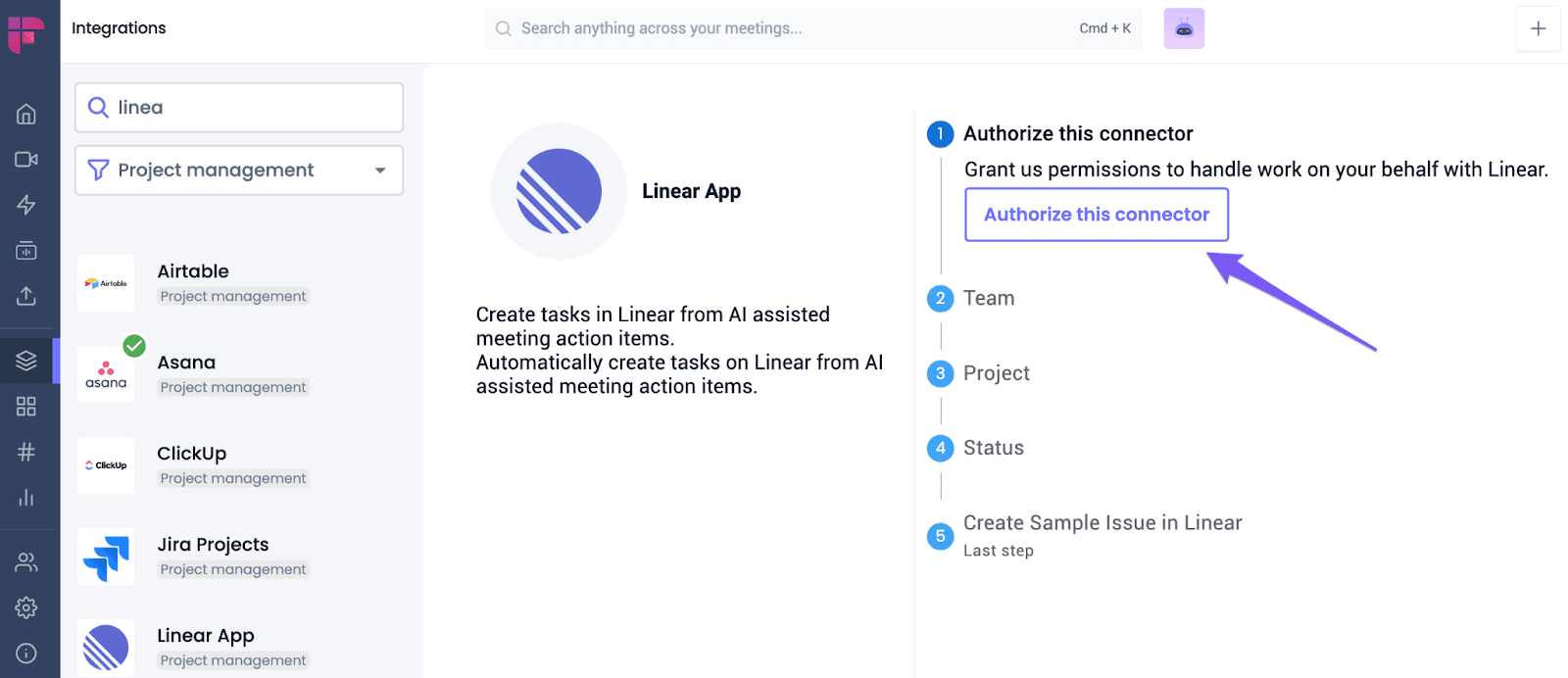Viewport: 1568px width, 678px height.
Task: Click the Airtable logo thumbnail
Action: tap(106, 283)
